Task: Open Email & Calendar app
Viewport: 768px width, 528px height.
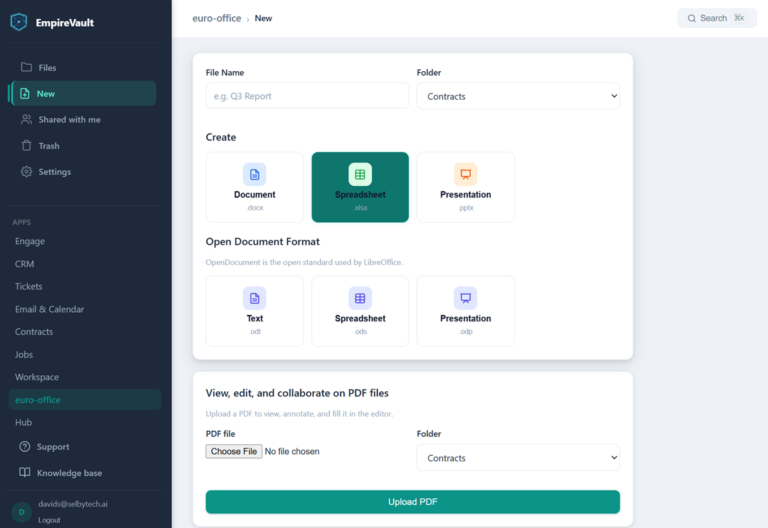Action: point(85,309)
